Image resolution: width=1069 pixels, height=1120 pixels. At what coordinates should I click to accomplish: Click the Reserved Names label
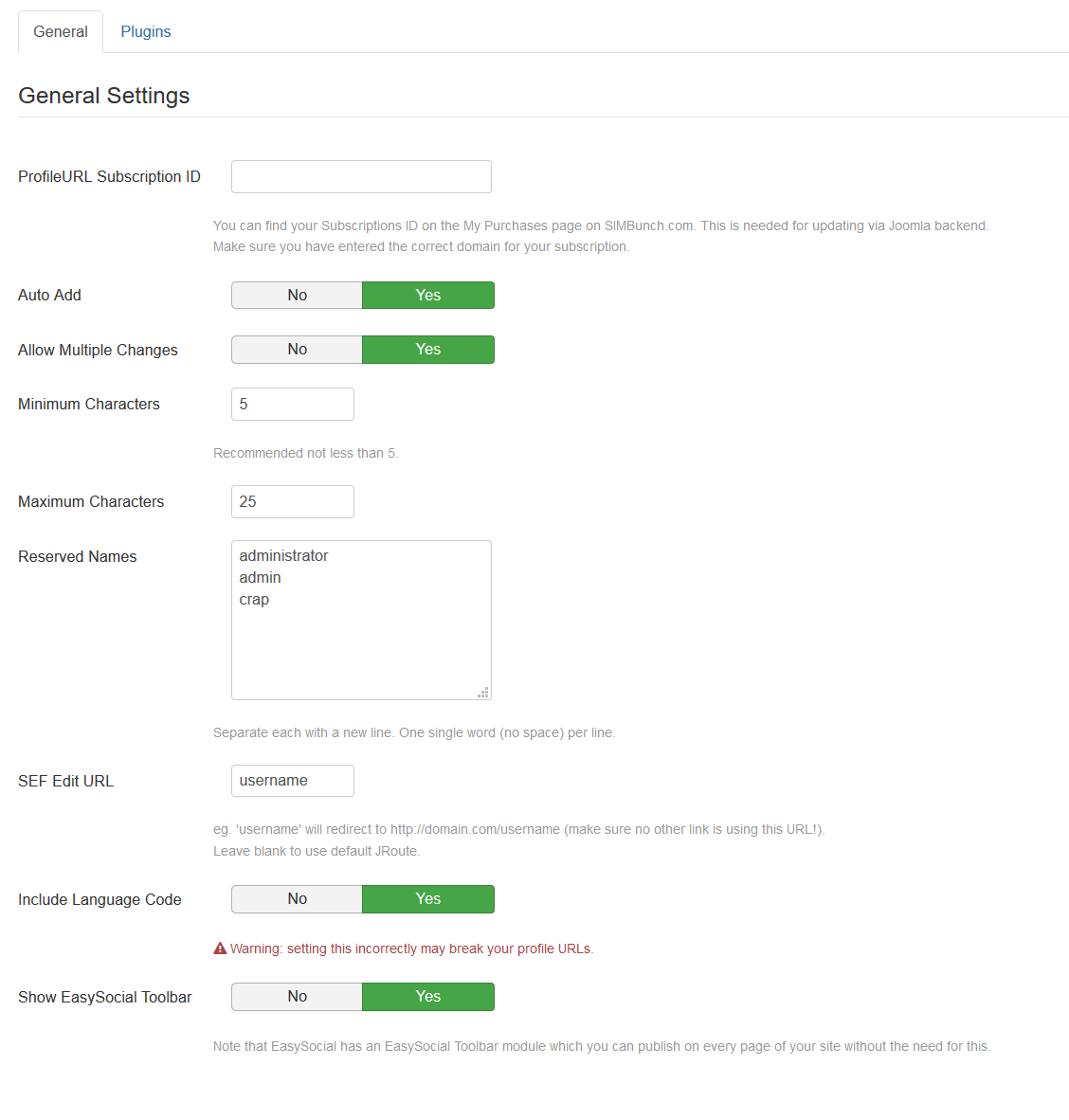77,556
